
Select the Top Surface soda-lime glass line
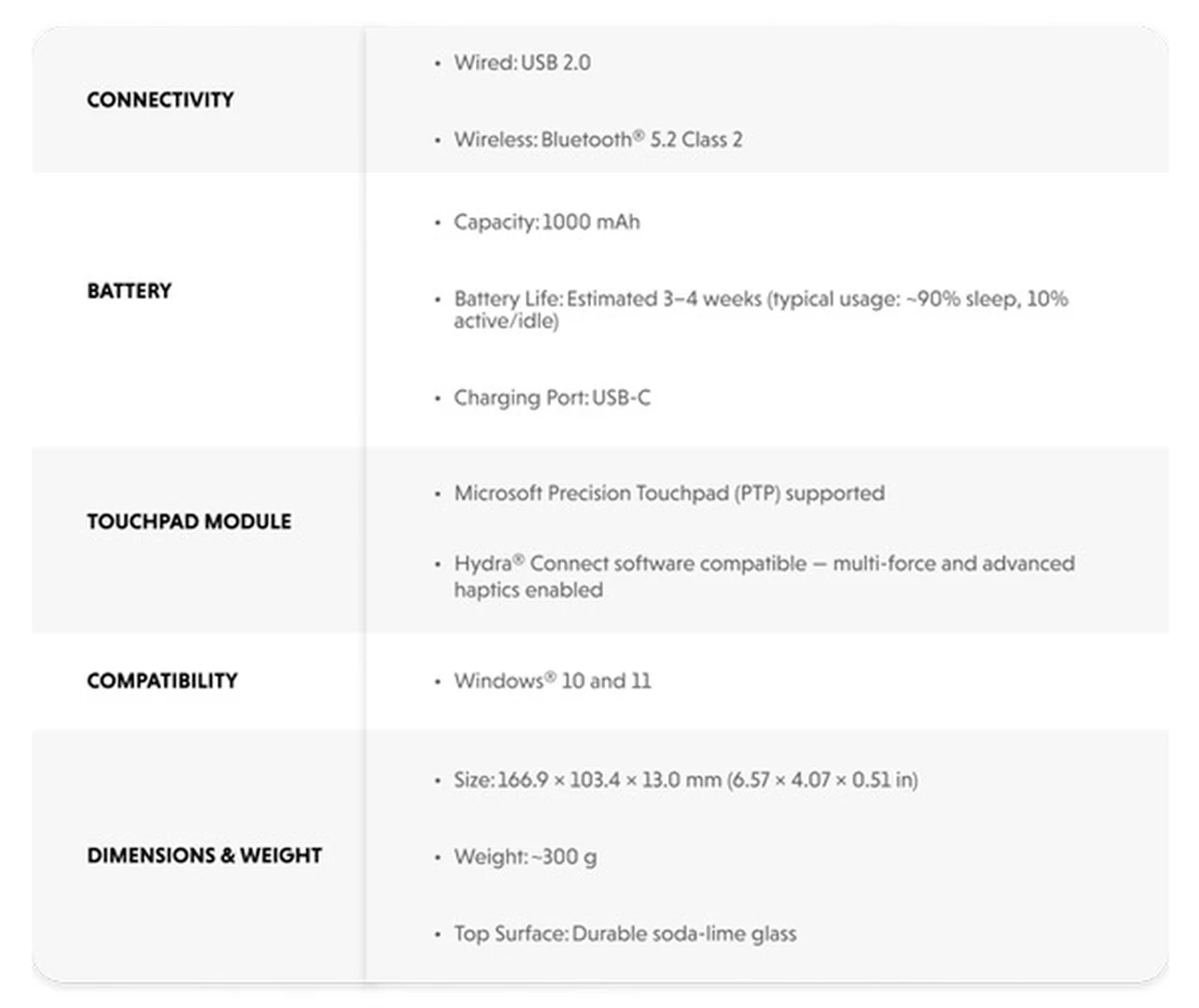pyautogui.click(x=625, y=933)
